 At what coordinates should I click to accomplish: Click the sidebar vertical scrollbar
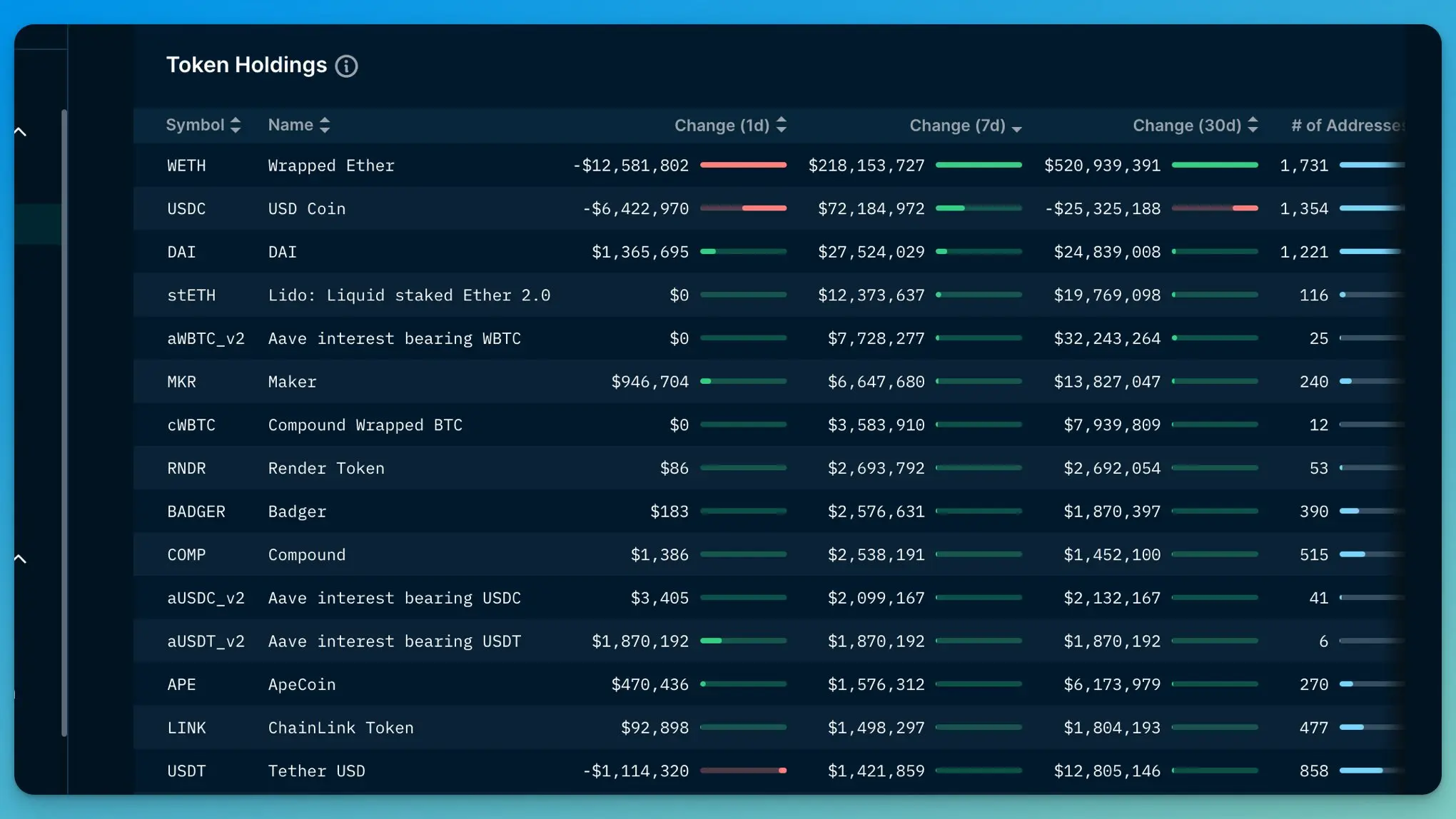coord(64,422)
